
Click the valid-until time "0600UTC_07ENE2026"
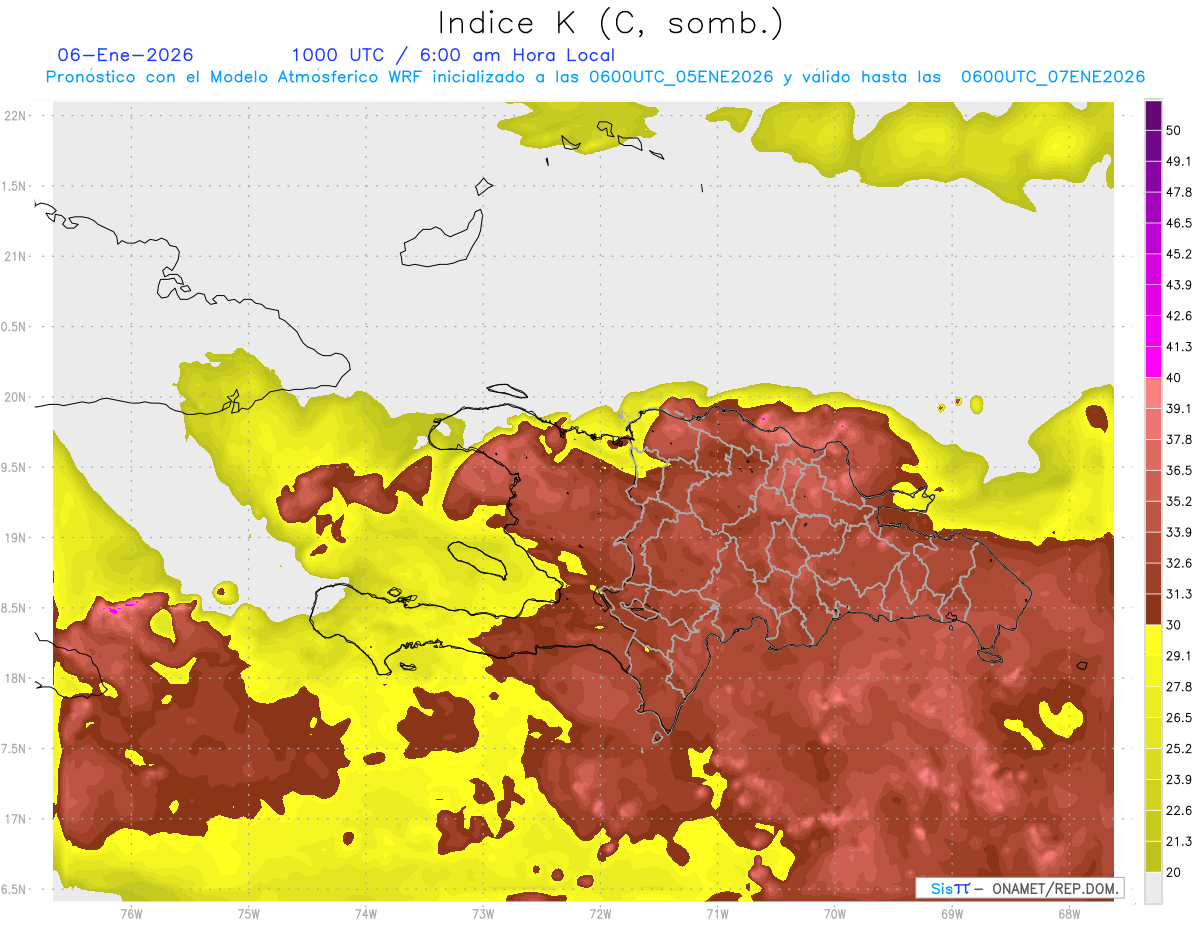(x=1053, y=77)
